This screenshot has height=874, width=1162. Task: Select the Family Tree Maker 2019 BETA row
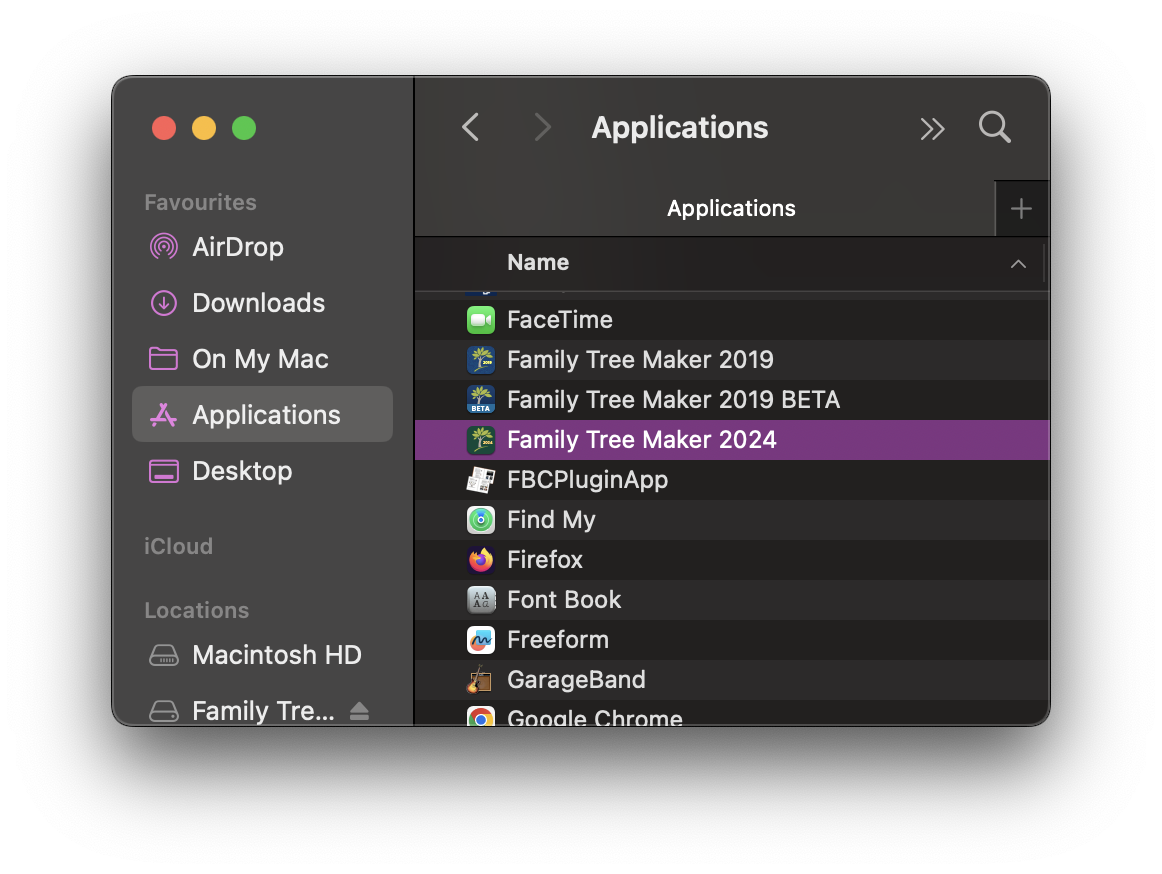pos(732,400)
